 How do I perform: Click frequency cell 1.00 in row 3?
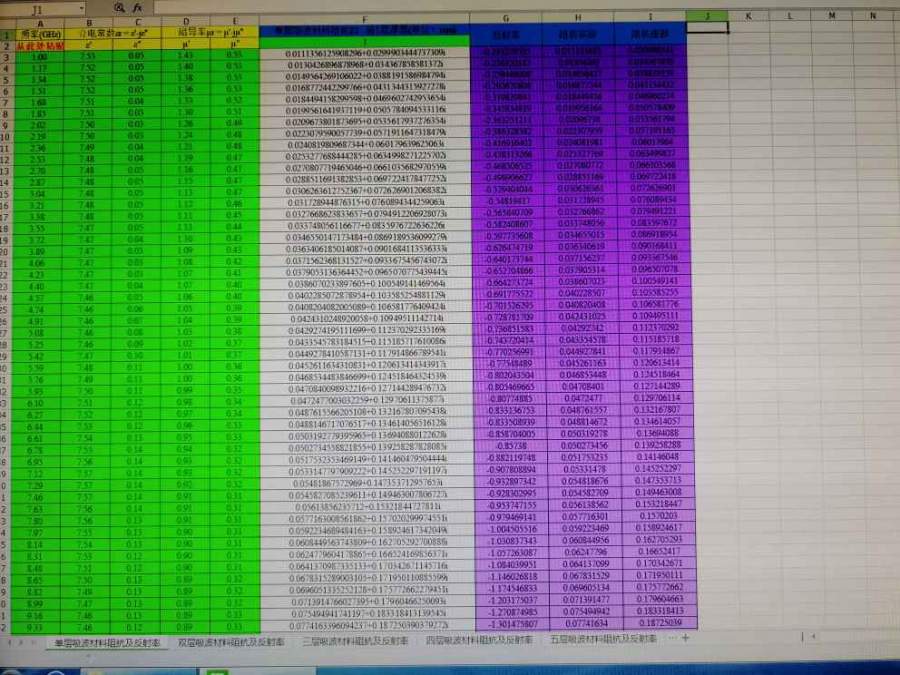point(40,57)
